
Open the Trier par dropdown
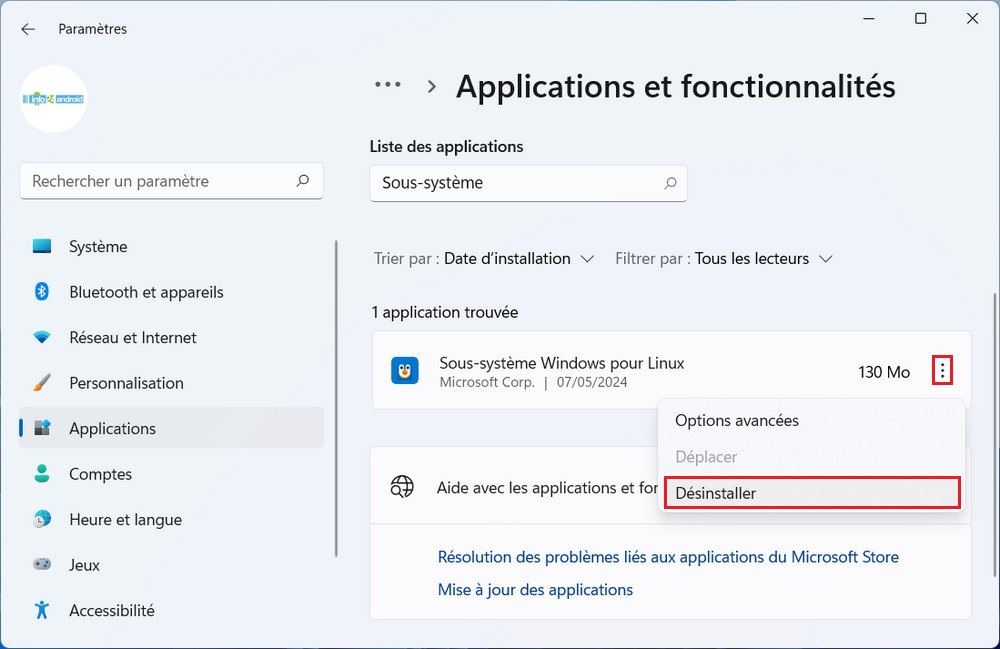[482, 258]
